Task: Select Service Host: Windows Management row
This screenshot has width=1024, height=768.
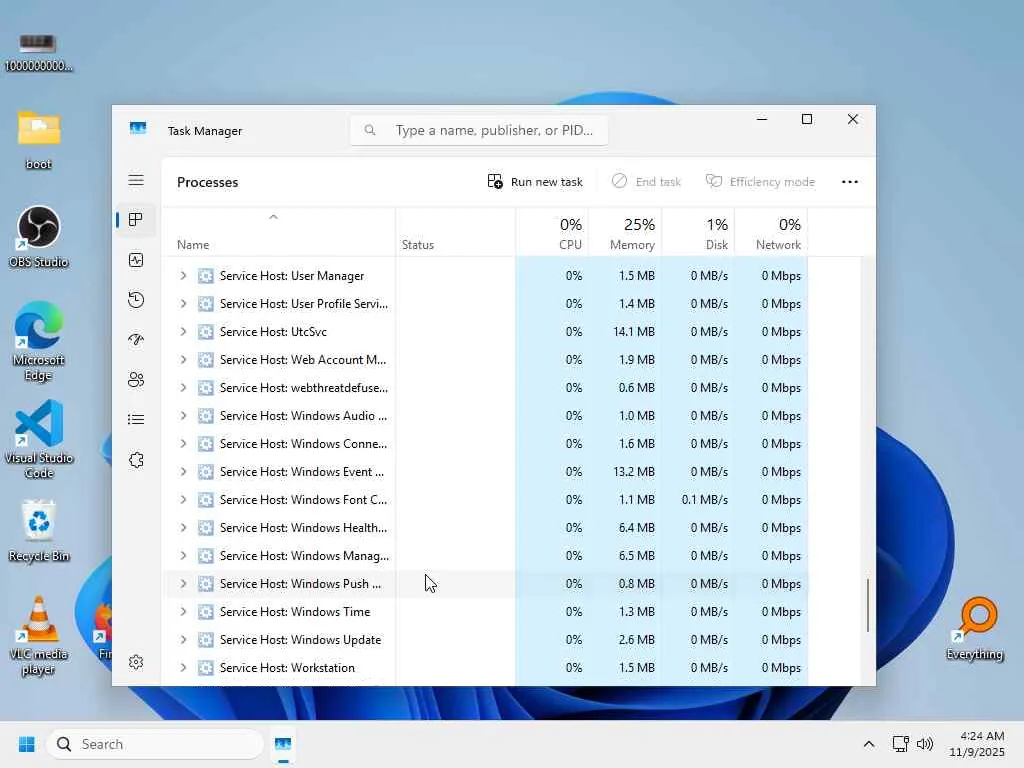Action: tap(485, 556)
